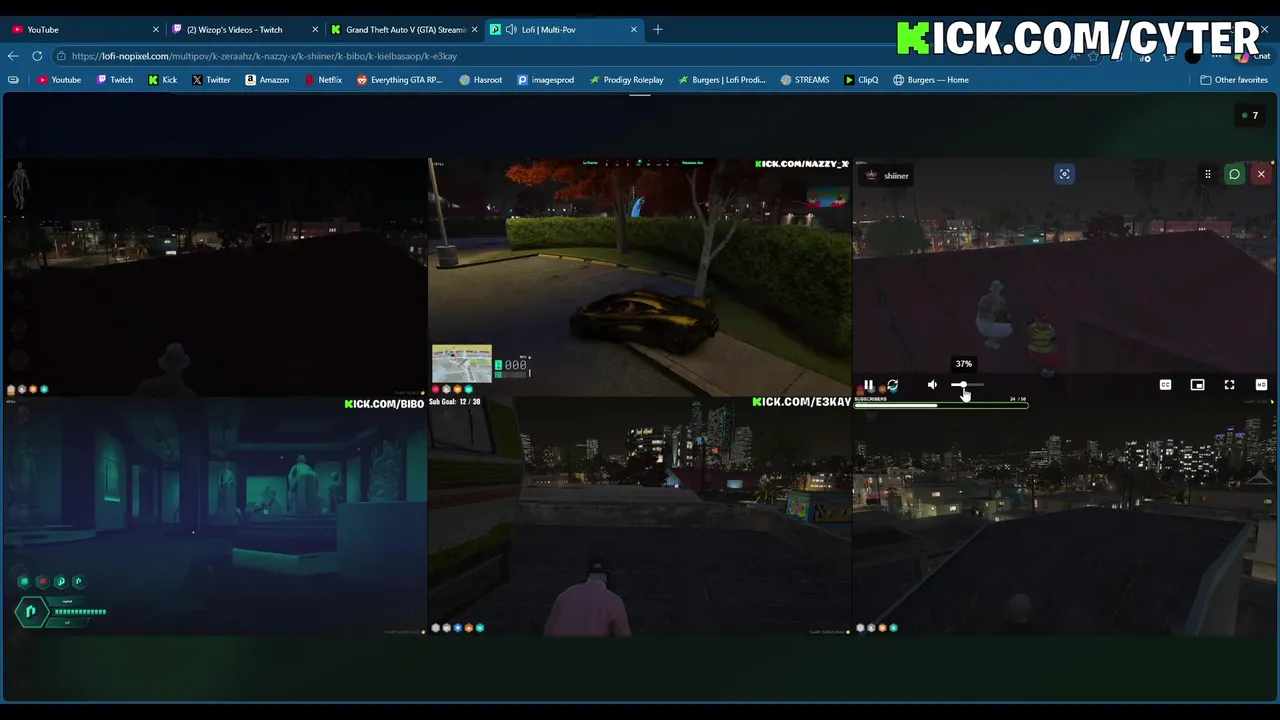
Task: Enable picture-in-picture for shiiner stream
Action: (1197, 385)
